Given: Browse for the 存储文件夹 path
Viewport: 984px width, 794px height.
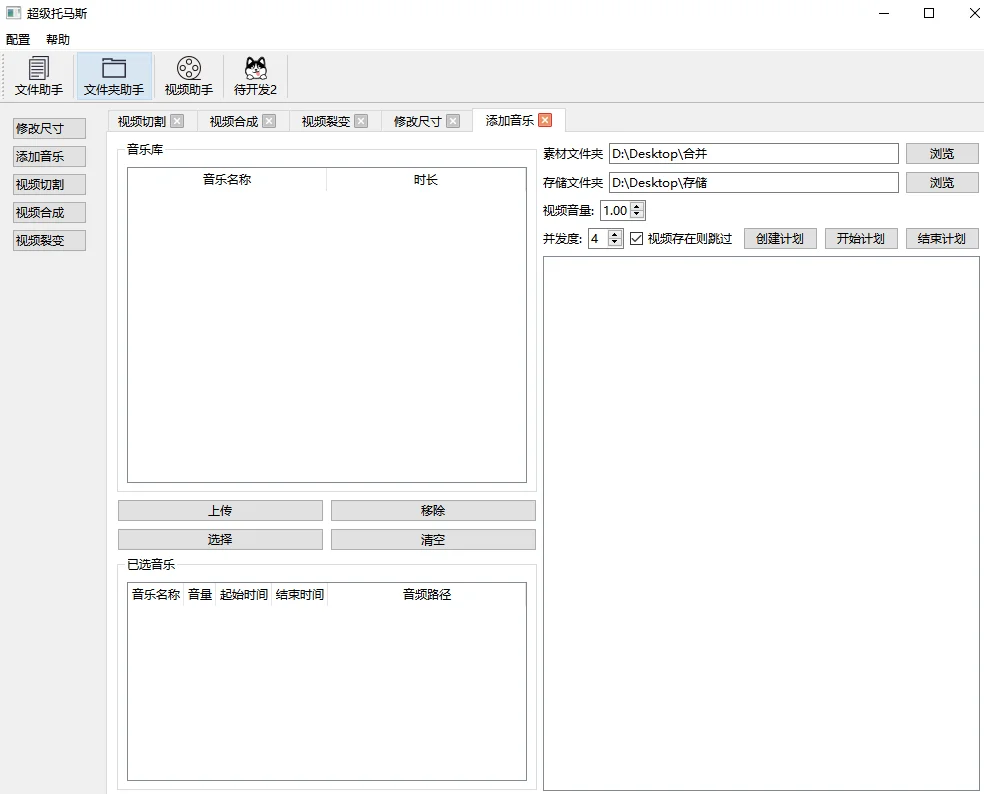Looking at the screenshot, I should 942,183.
